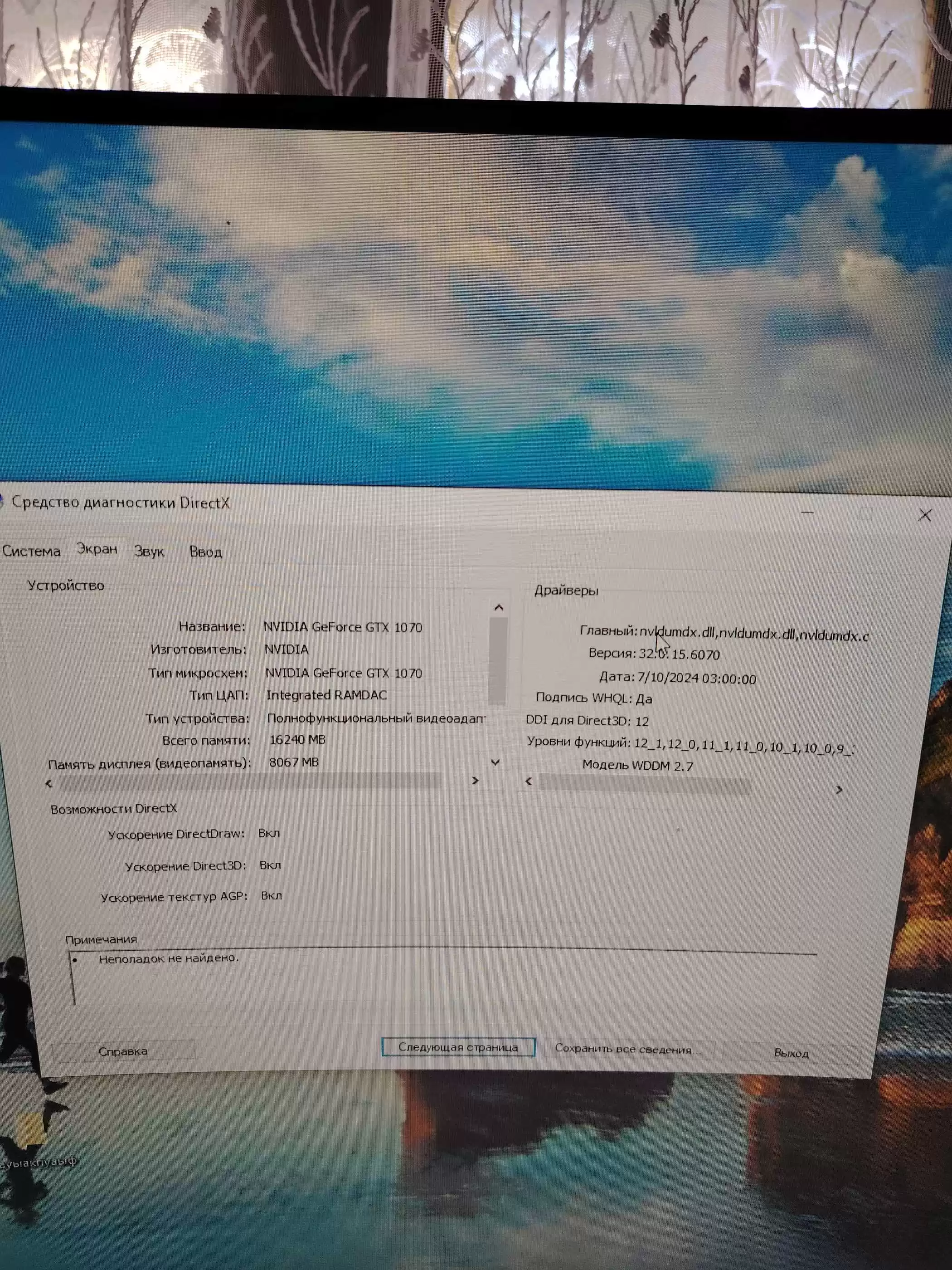The width and height of the screenshot is (952, 1270).
Task: Click the Устройство vertical scrollbar thumb
Action: (497, 660)
